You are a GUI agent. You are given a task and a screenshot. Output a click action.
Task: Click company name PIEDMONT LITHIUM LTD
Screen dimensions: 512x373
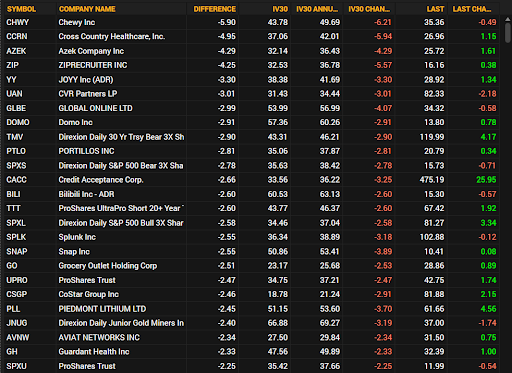102,309
